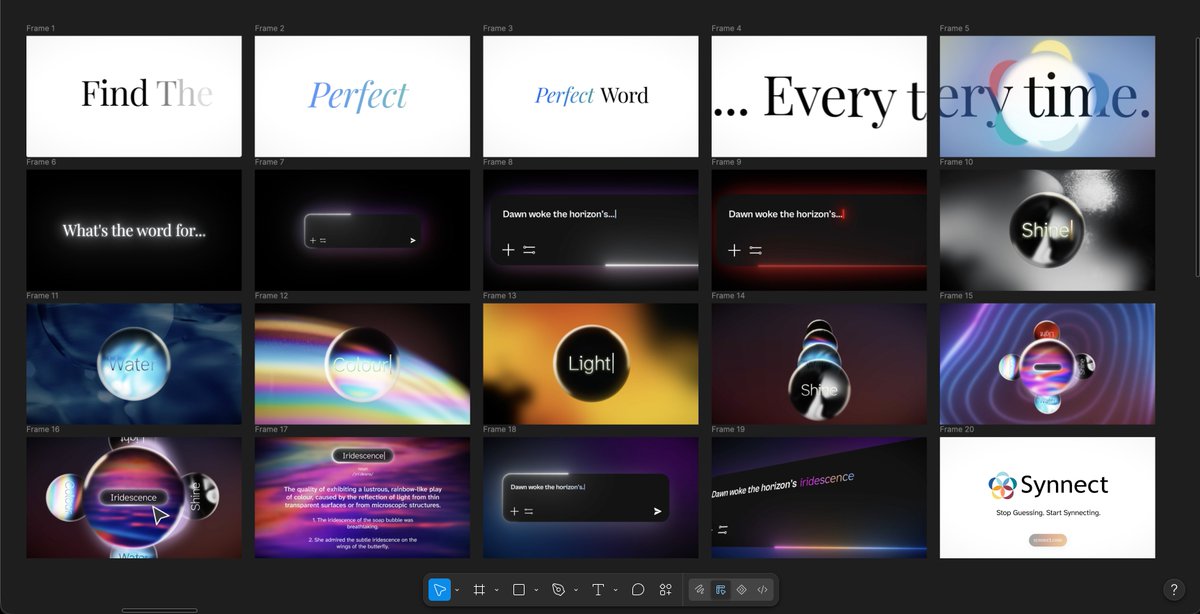Switch to Draw mode in toolbar
Screen dimensions: 1200x614
pos(700,590)
